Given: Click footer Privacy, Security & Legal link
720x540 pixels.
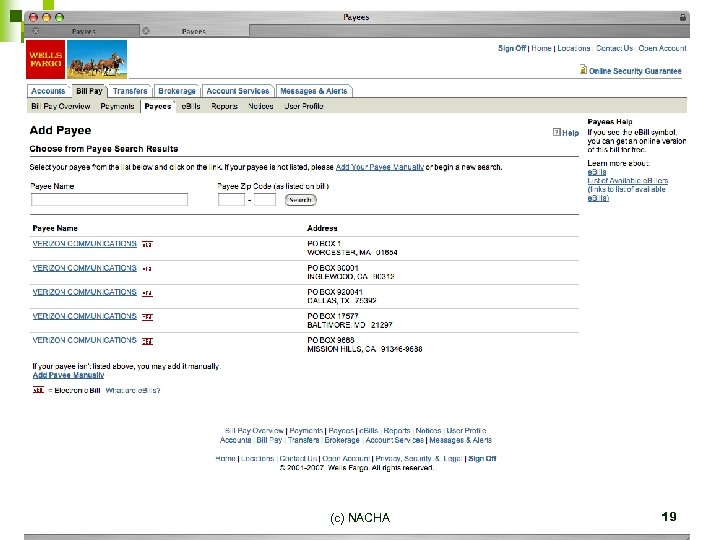Looking at the screenshot, I should point(418,458).
